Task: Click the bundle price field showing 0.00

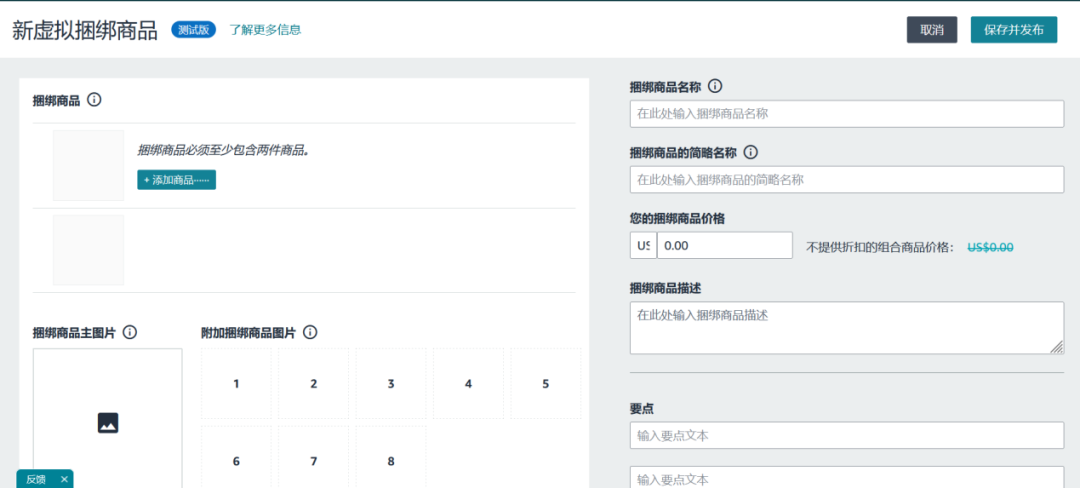Action: pos(724,245)
